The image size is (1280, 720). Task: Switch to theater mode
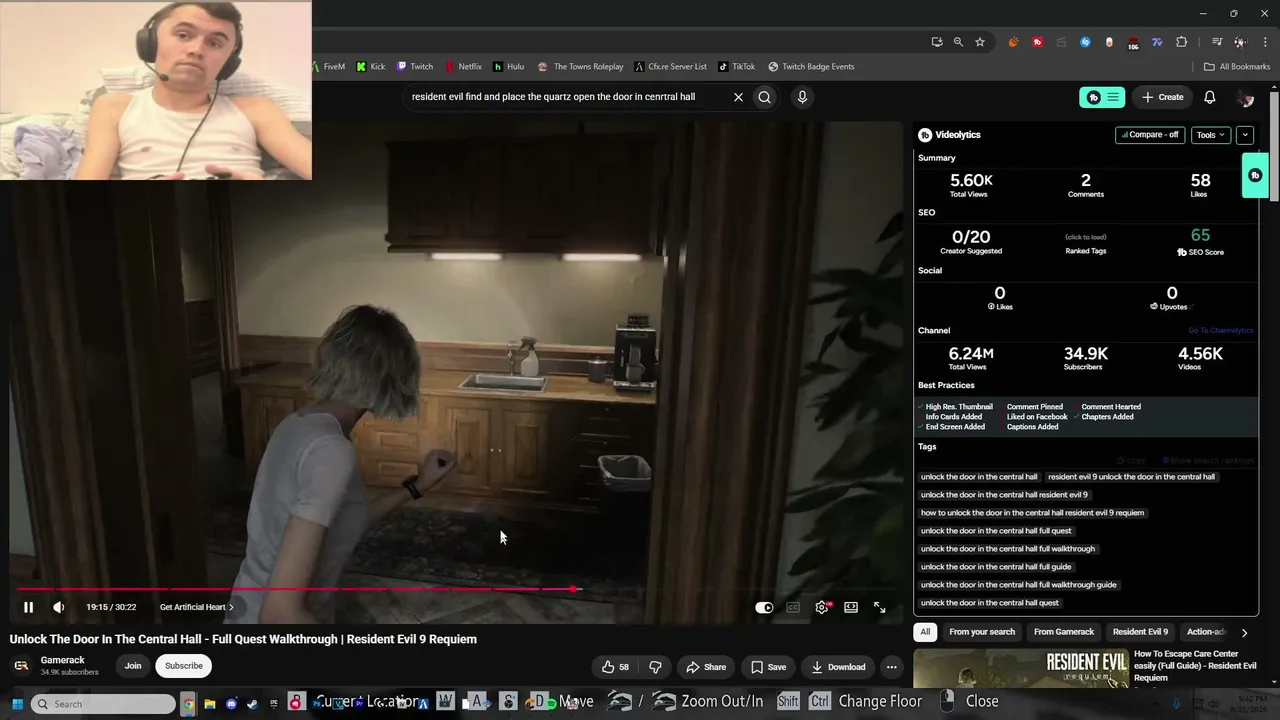click(x=851, y=607)
